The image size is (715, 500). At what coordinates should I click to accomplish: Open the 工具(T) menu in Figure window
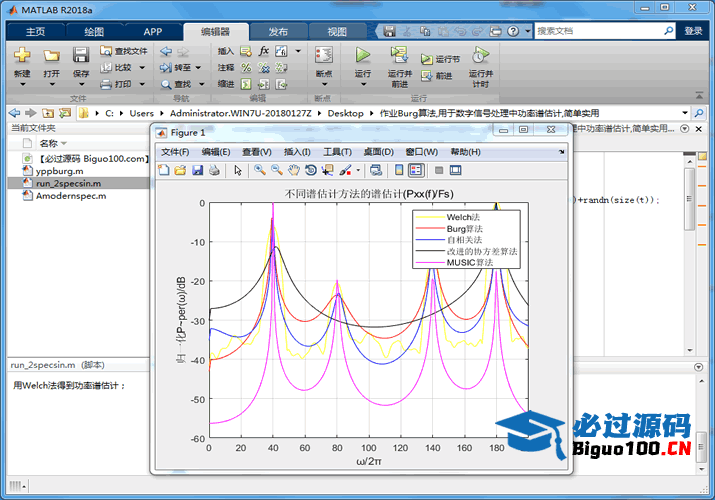tap(337, 152)
